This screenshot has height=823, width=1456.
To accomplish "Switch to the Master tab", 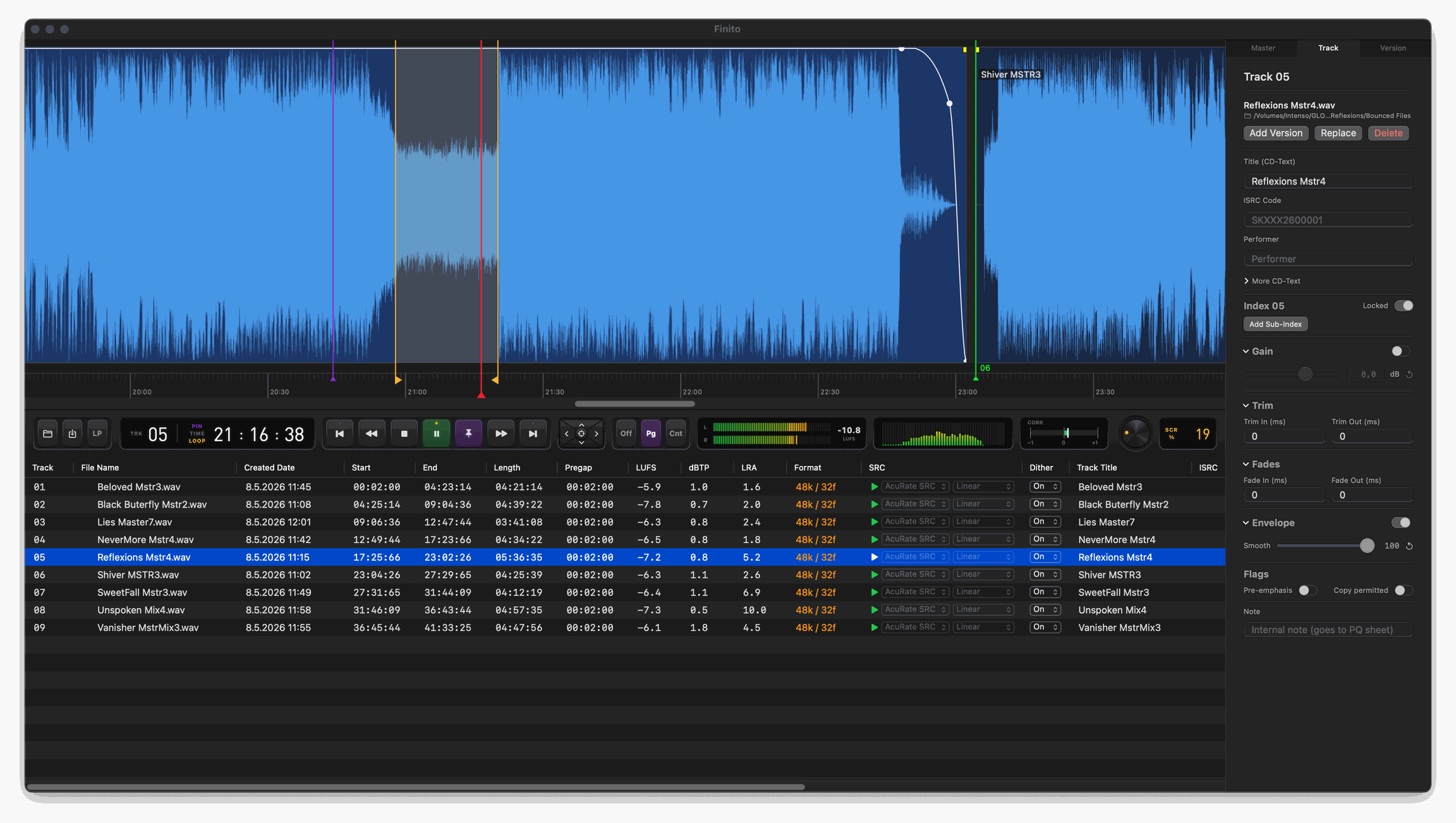I will point(1263,48).
